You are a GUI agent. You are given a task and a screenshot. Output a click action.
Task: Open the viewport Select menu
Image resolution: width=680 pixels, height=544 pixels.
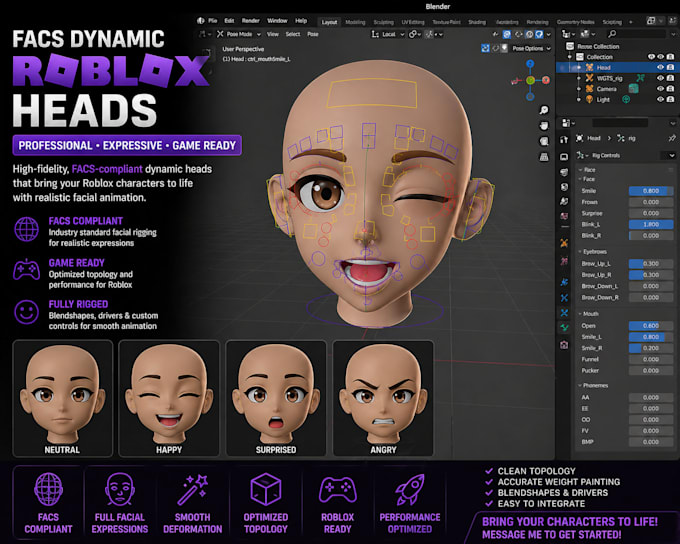pos(293,34)
